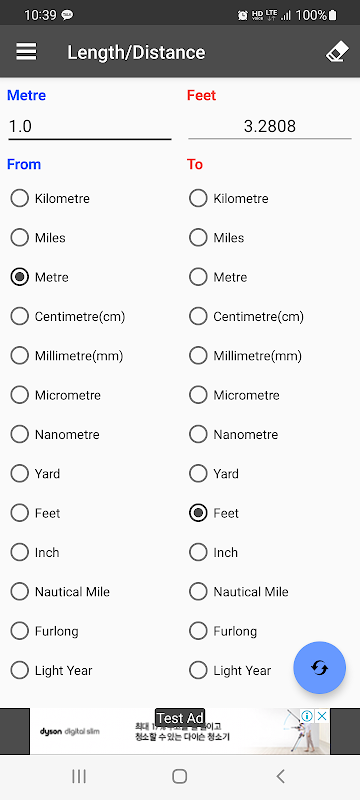Tap the Android home navigation icon
Screen dimensions: 360x800
pyautogui.click(x=179, y=776)
